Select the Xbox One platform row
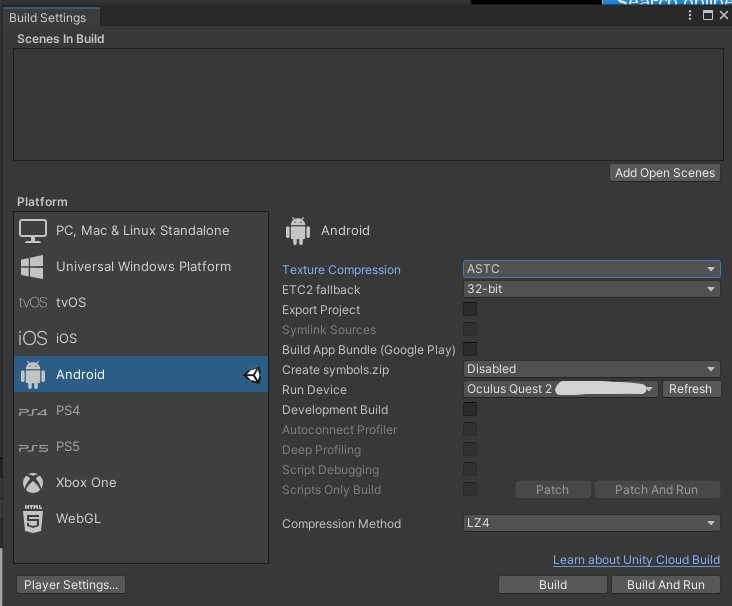This screenshot has width=732, height=606. pos(141,483)
